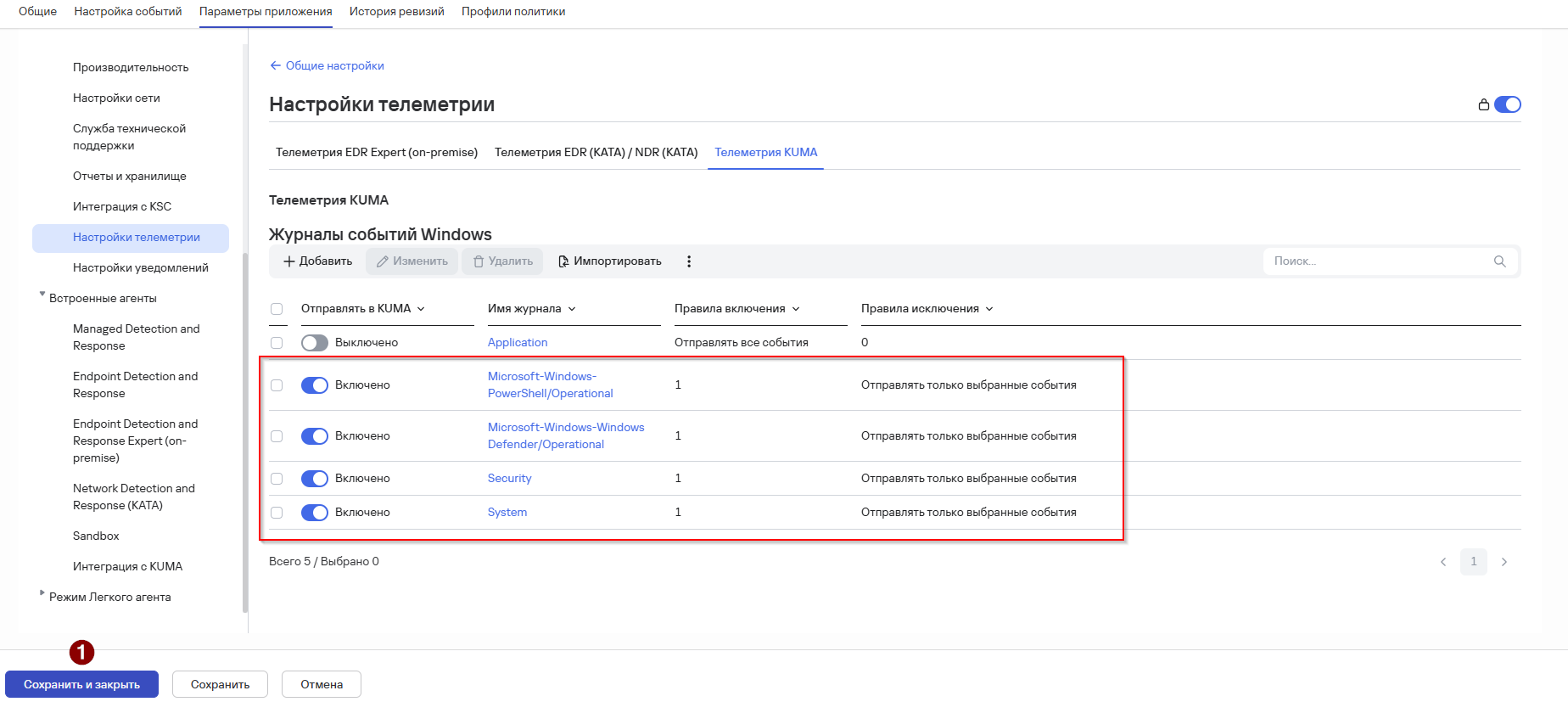Click Сохранить и закрыть button
The height and width of the screenshot is (713, 1568).
[81, 684]
